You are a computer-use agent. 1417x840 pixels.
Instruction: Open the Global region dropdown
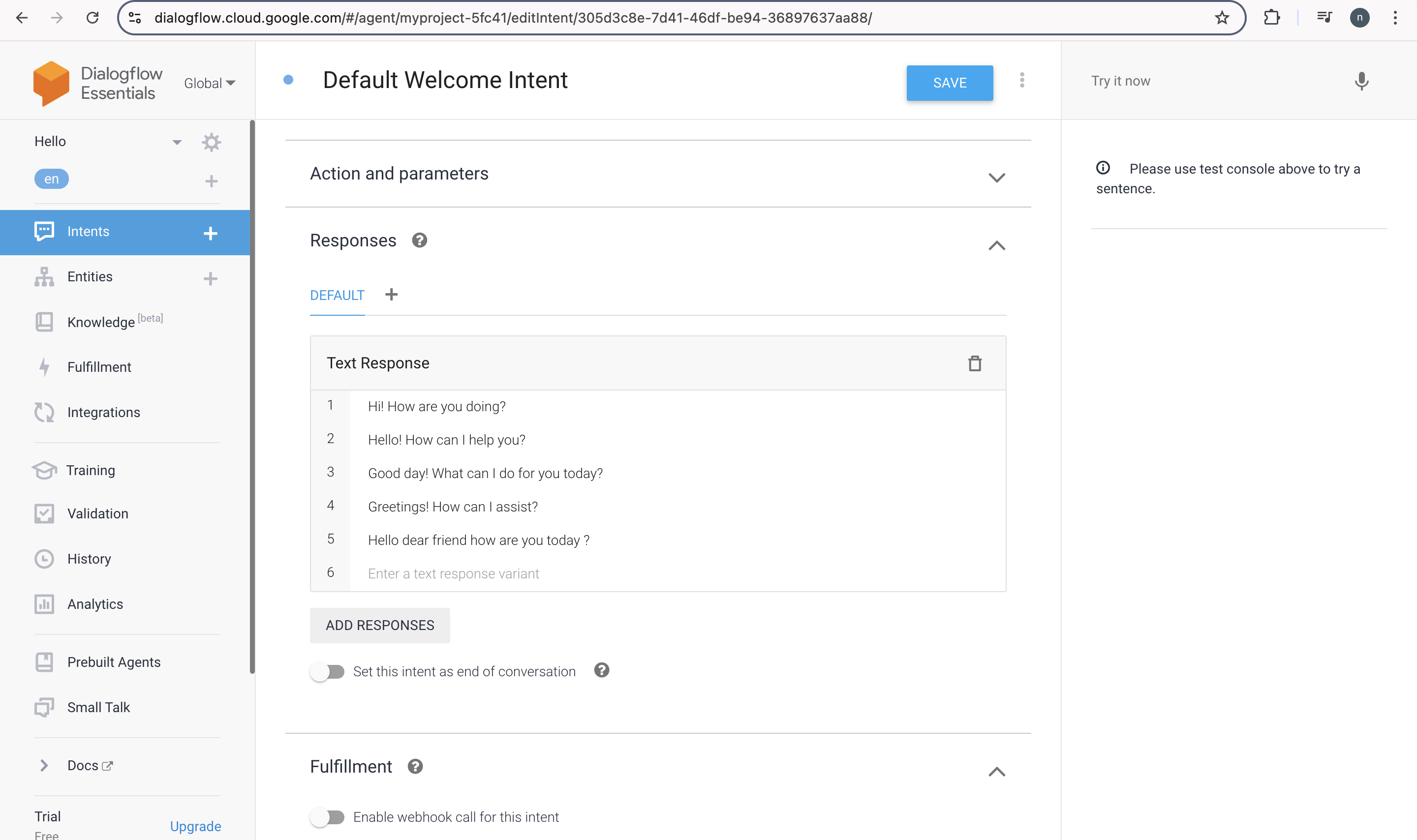pos(210,83)
